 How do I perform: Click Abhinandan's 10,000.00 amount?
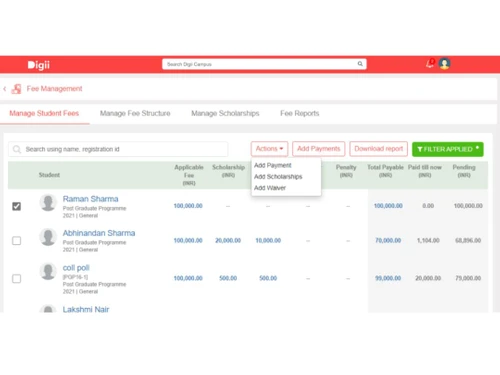click(268, 240)
